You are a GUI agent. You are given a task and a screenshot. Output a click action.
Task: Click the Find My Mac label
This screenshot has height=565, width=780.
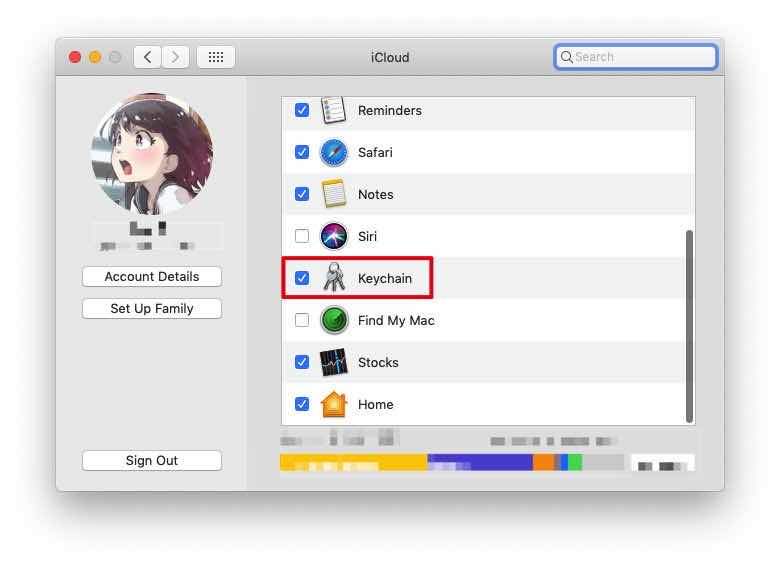tap(396, 320)
